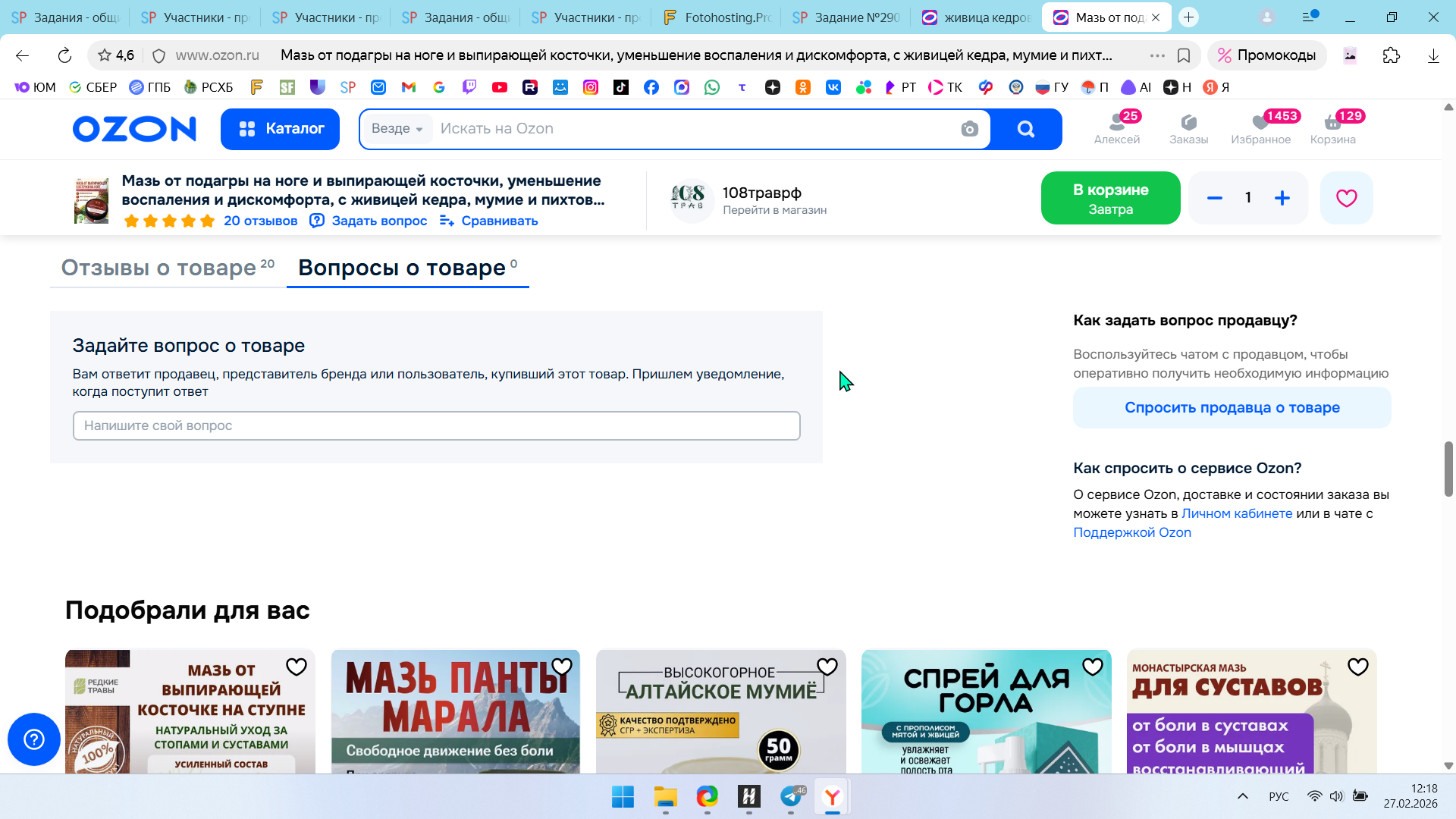
Task: Click the camera image search icon
Action: (969, 129)
